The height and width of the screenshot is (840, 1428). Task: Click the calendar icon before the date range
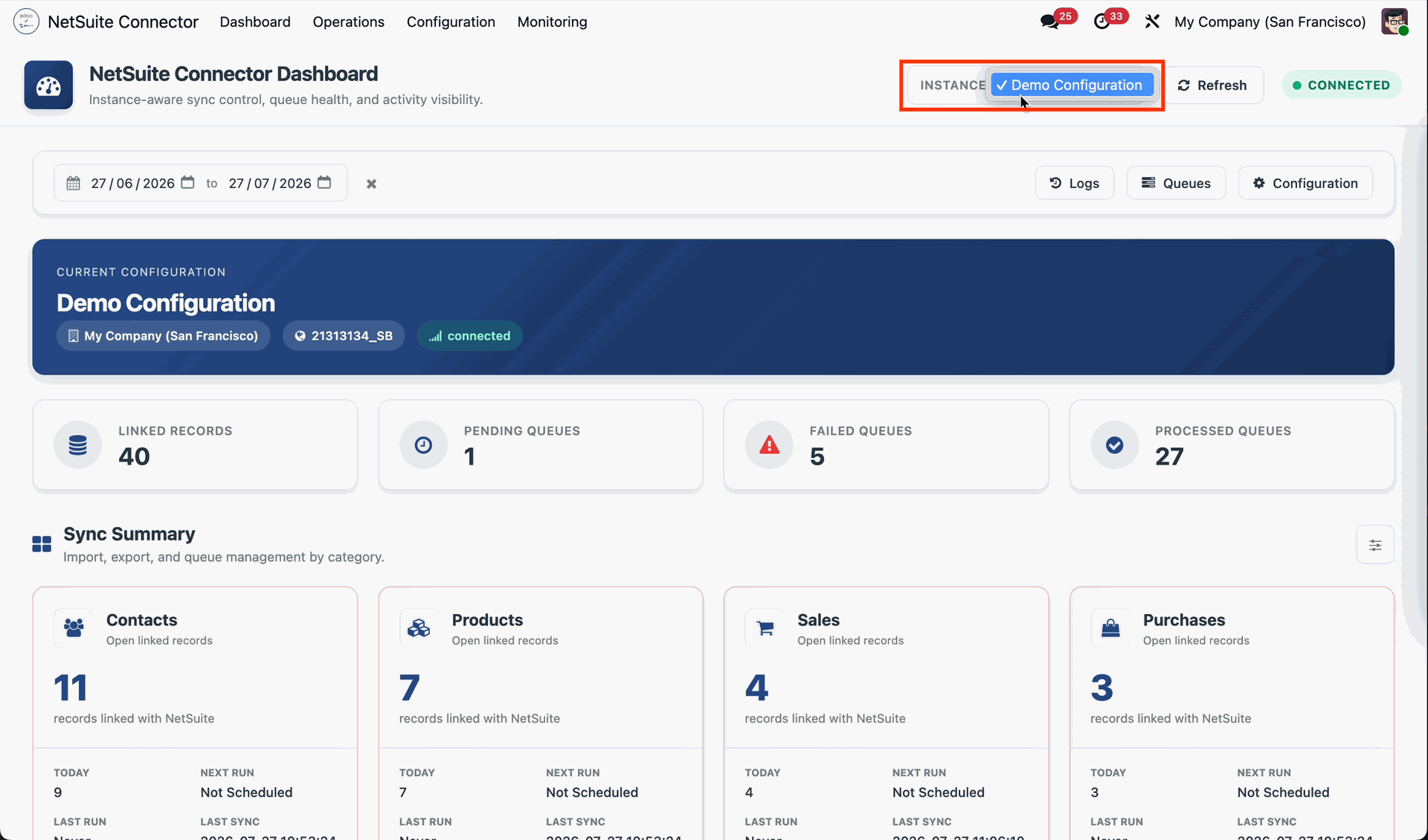(73, 183)
